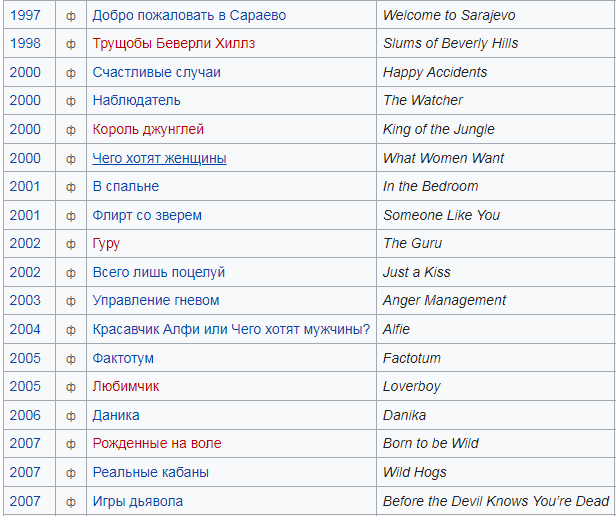
Task: Open the Добро пожаловать в Сараево link
Action: (x=189, y=15)
